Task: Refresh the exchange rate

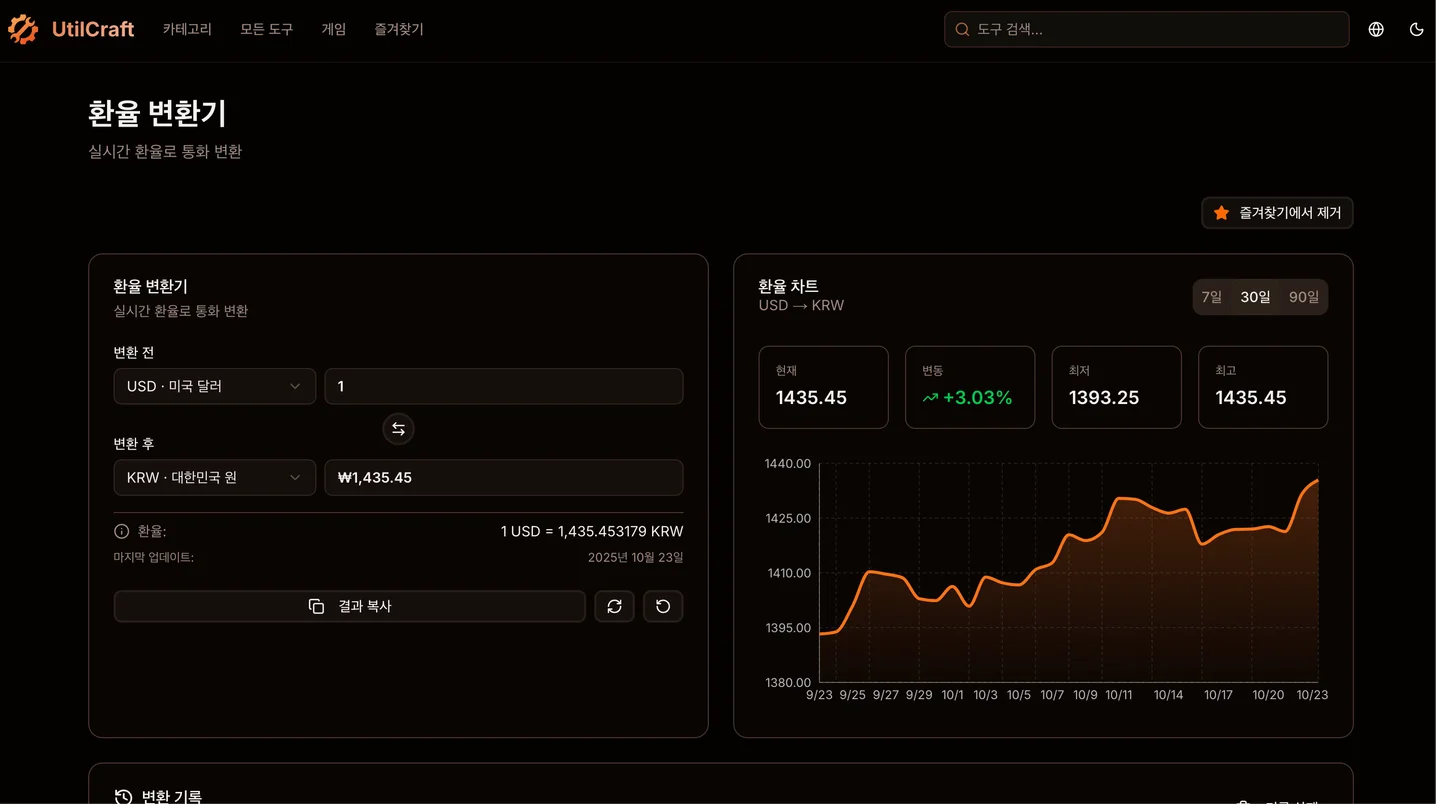Action: tap(614, 606)
